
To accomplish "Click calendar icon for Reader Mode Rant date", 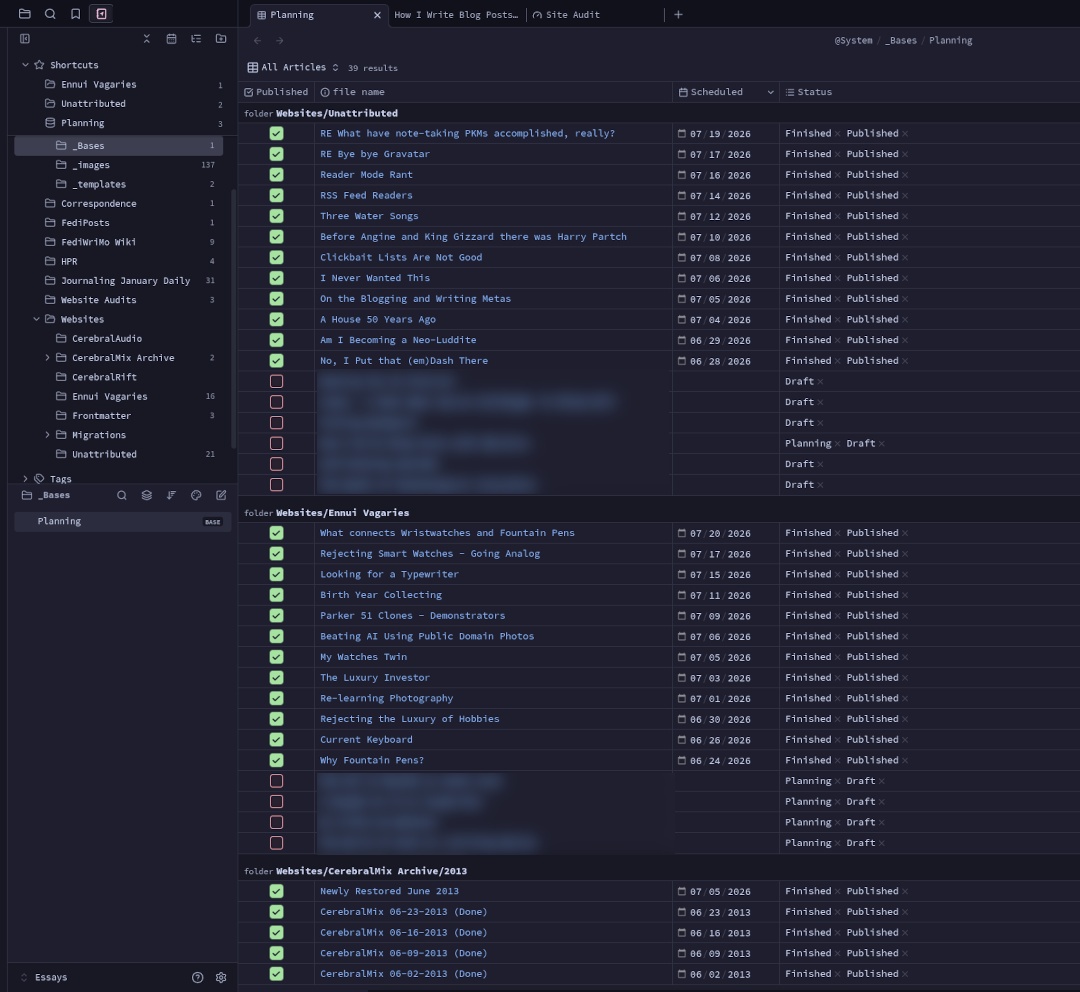I will tap(682, 175).
